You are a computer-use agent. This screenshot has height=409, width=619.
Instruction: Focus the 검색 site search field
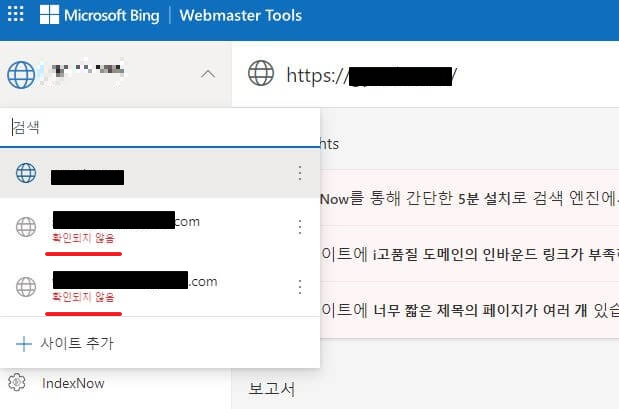pyautogui.click(x=160, y=128)
